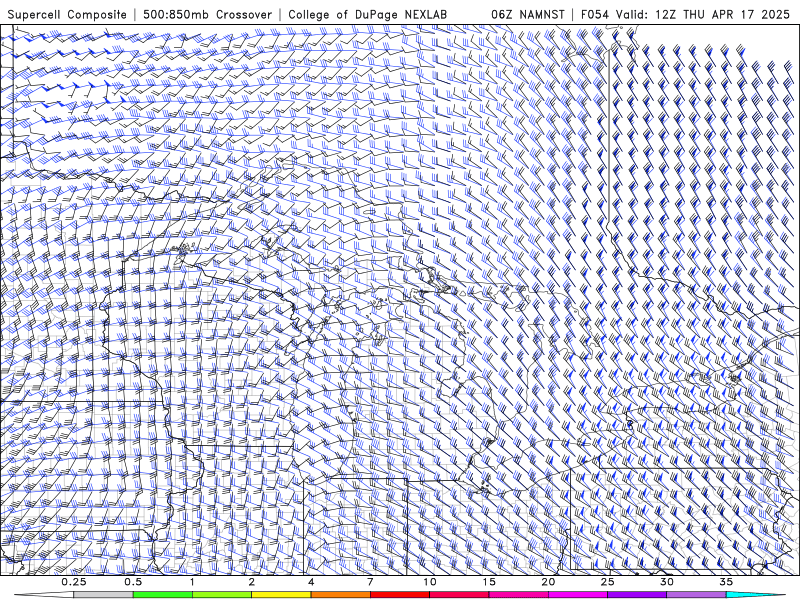The width and height of the screenshot is (800, 600).
Task: Select the orange 4–7 color bar segment
Action: point(340,595)
